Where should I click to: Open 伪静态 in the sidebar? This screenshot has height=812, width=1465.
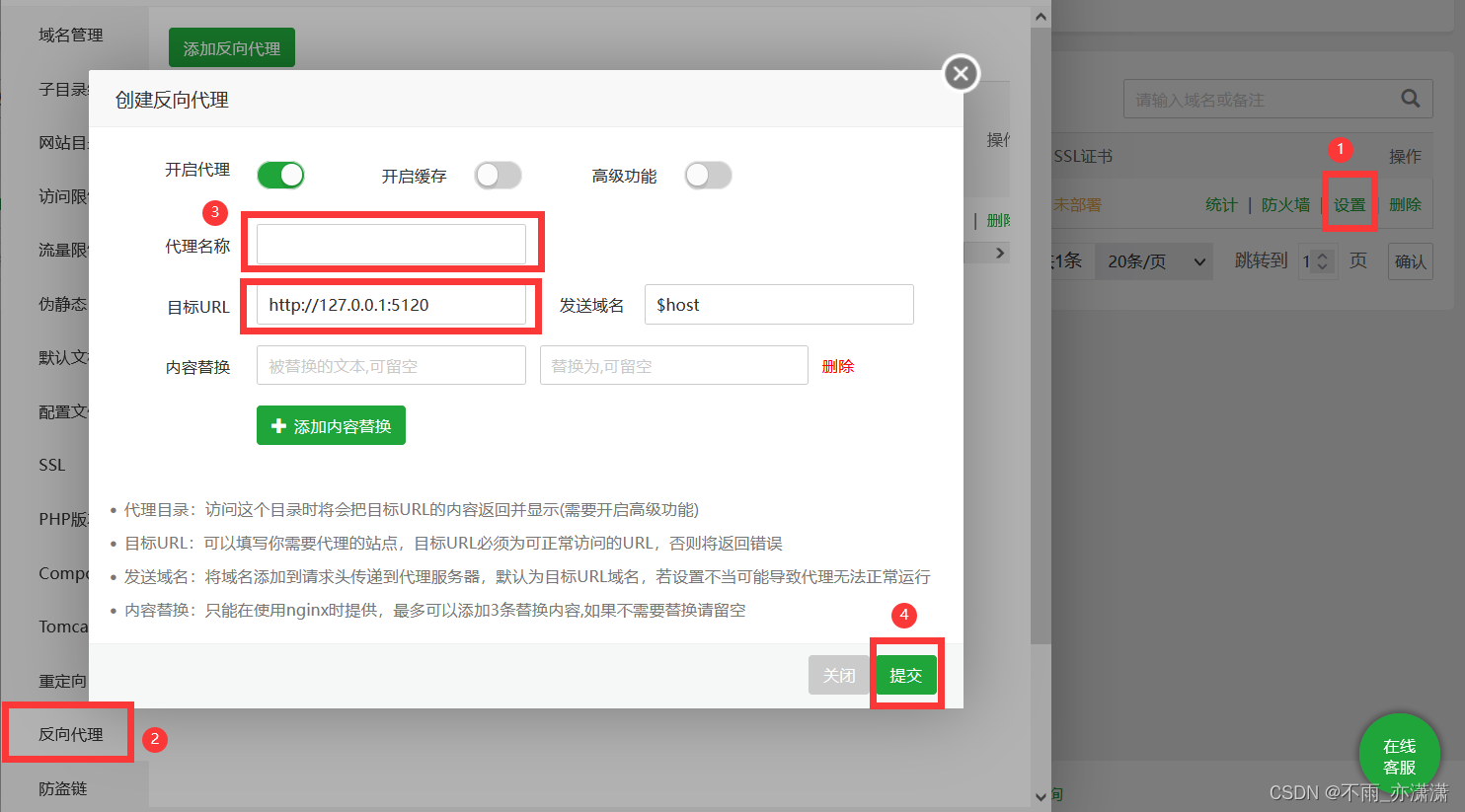[63, 304]
